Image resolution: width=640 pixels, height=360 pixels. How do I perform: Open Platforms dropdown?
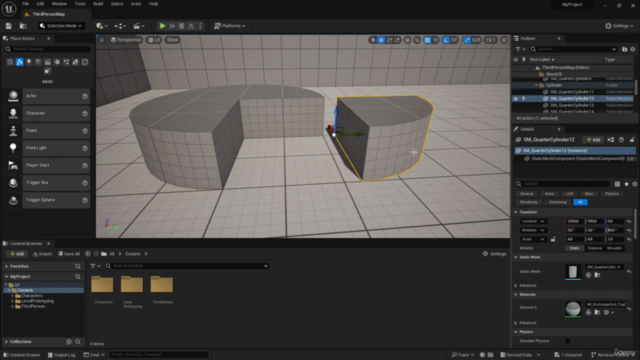point(230,26)
